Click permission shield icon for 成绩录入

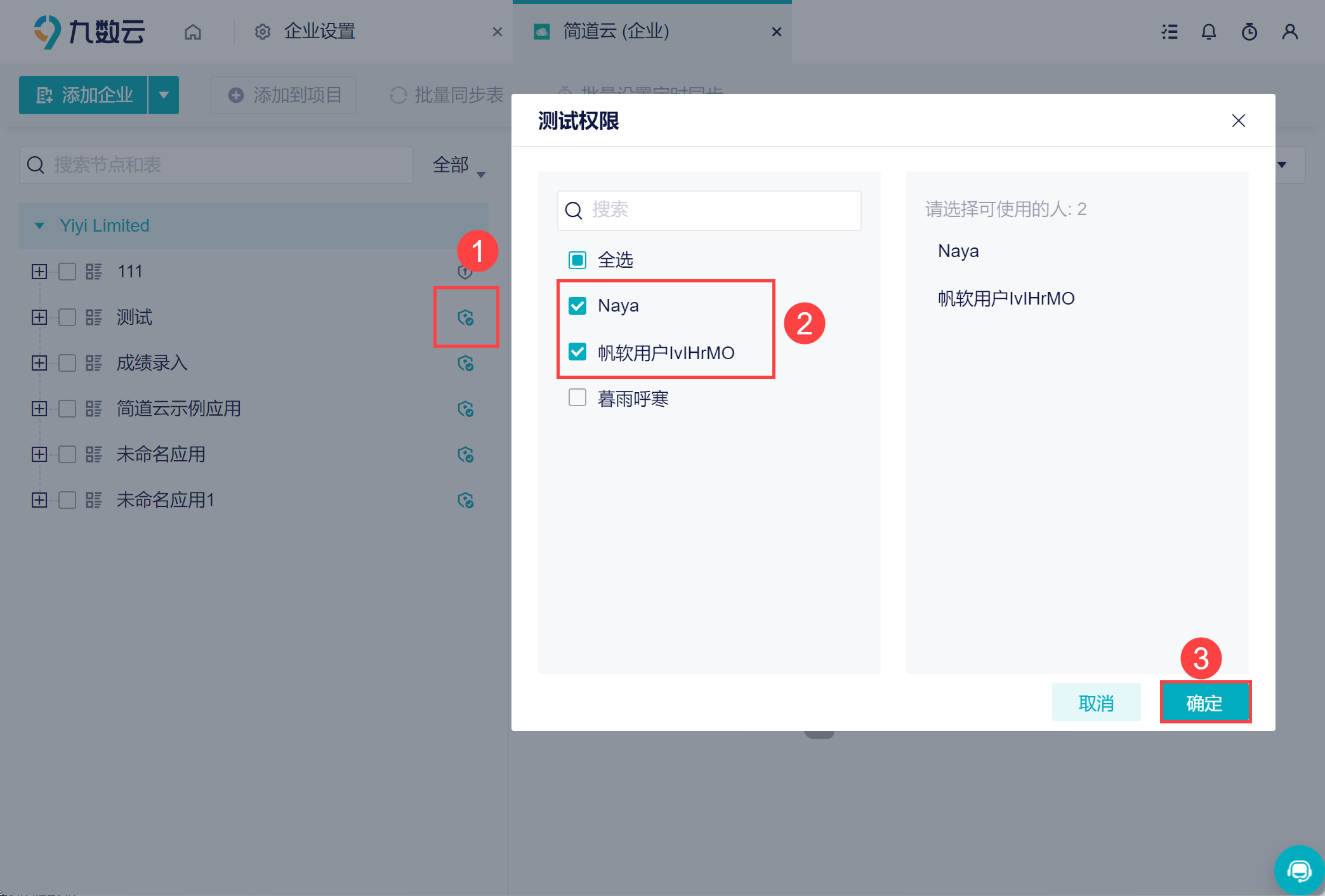point(465,364)
